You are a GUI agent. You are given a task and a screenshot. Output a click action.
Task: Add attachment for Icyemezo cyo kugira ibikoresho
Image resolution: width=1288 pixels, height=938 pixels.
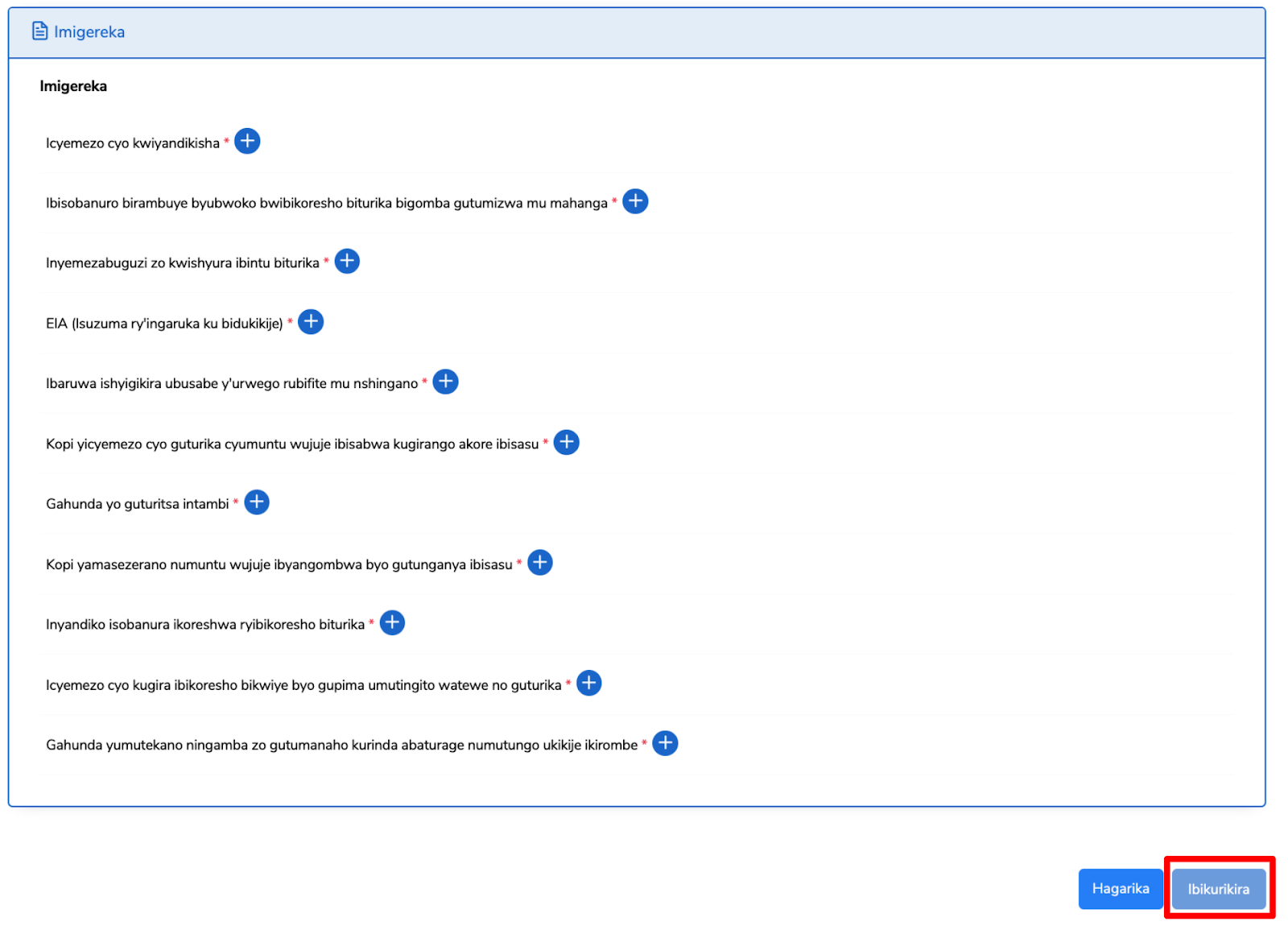click(x=589, y=684)
